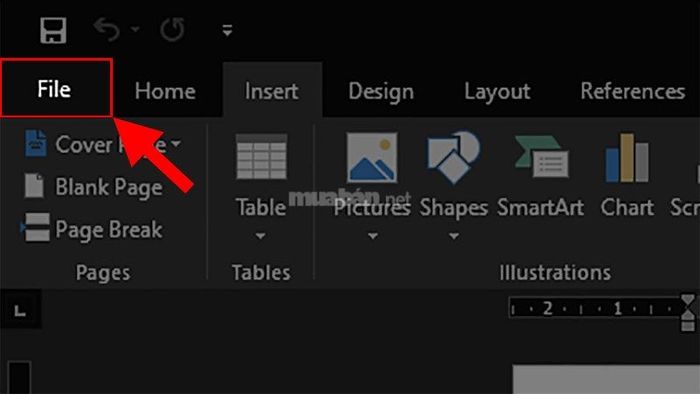
Task: Click the Cover Page document icon
Action: pyautogui.click(x=36, y=144)
